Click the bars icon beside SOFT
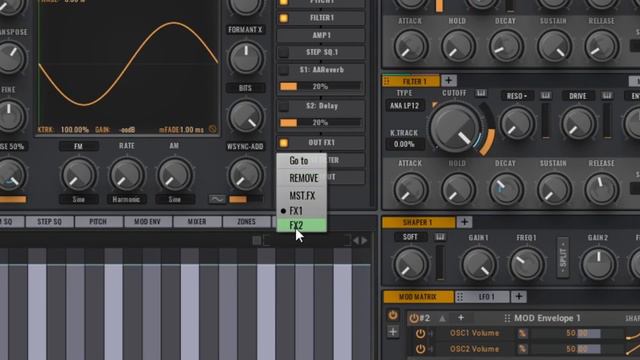Image resolution: width=640 pixels, height=360 pixels. tap(440, 237)
